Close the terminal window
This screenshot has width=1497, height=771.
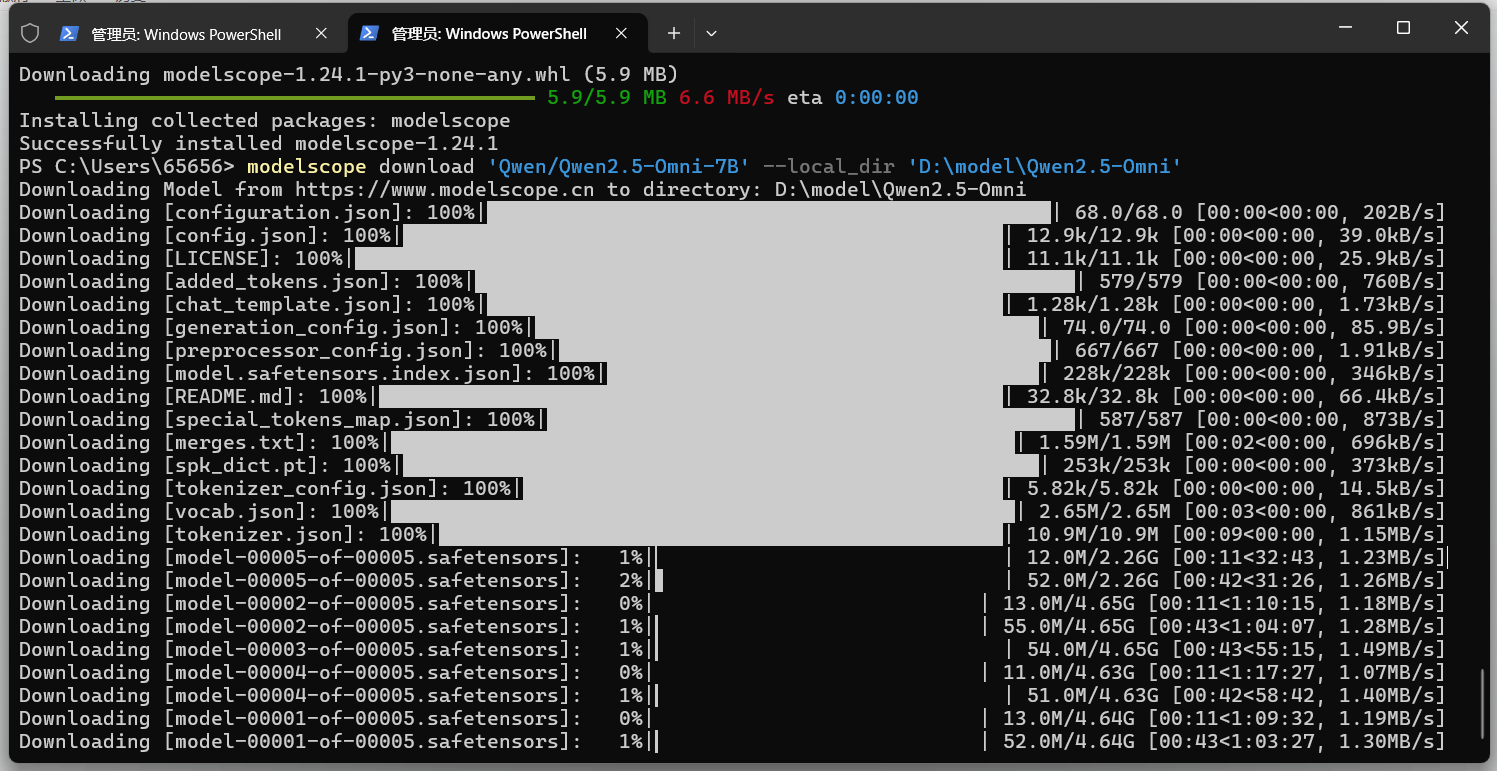[x=1461, y=28]
